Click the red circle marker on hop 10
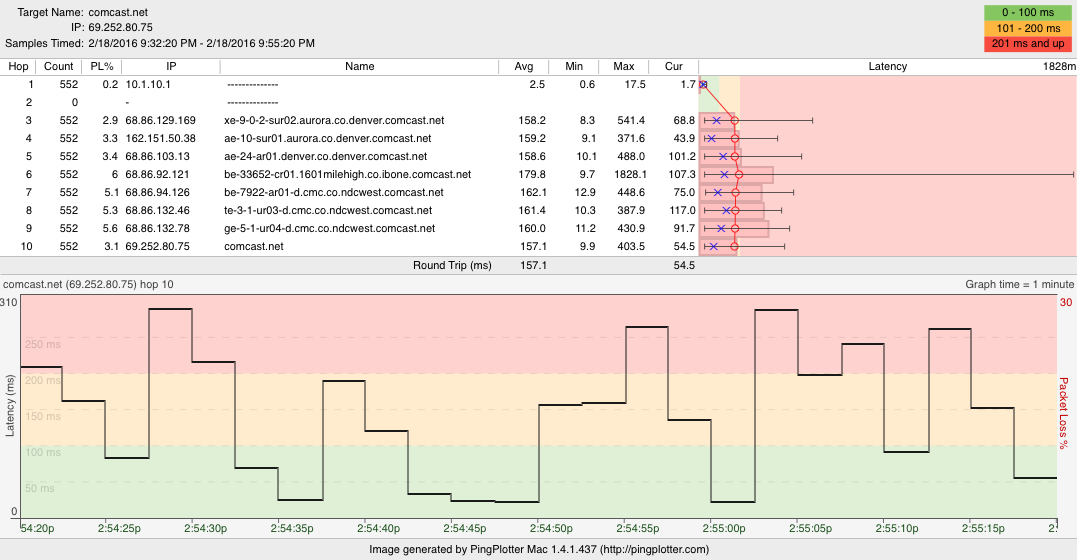Viewport: 1077px width, 560px height. (734, 247)
